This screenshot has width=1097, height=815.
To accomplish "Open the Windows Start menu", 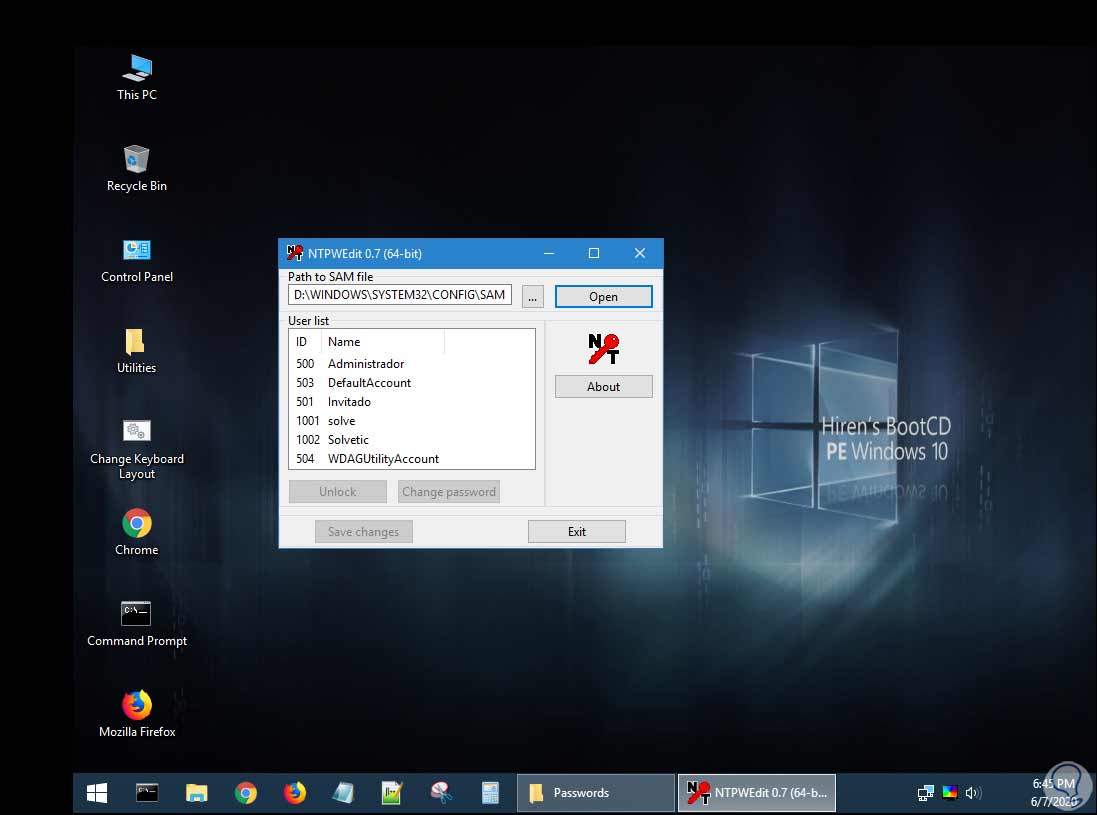I will [97, 793].
